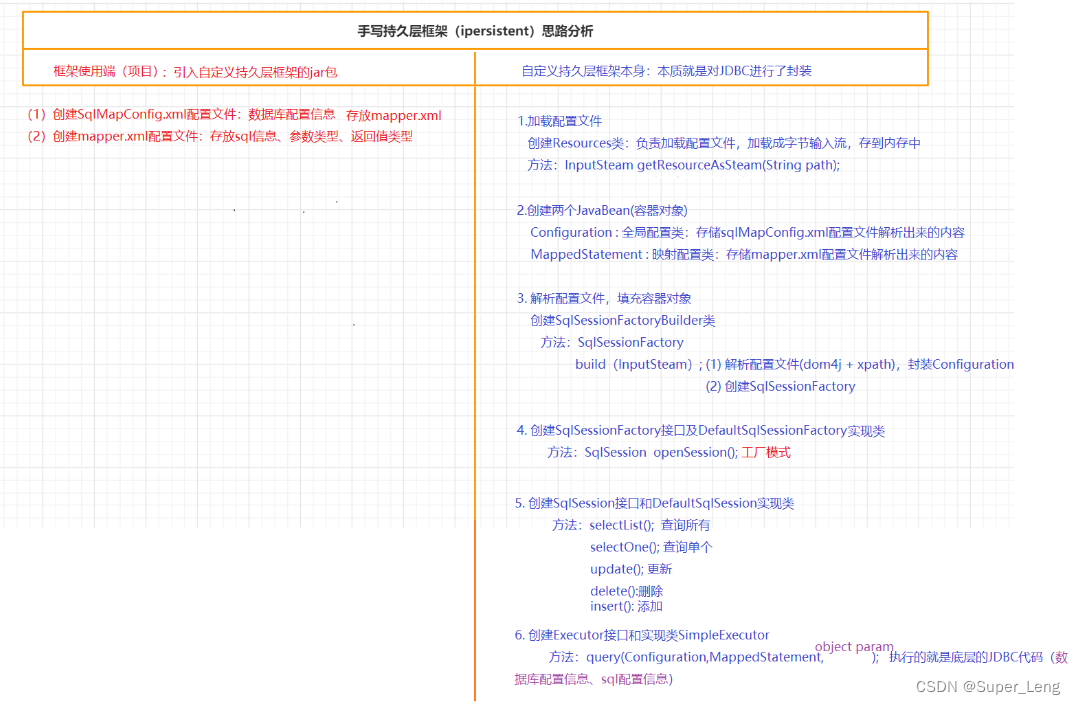Click 'delete():删除' method line
The width and height of the screenshot is (1075, 705).
[x=627, y=590]
